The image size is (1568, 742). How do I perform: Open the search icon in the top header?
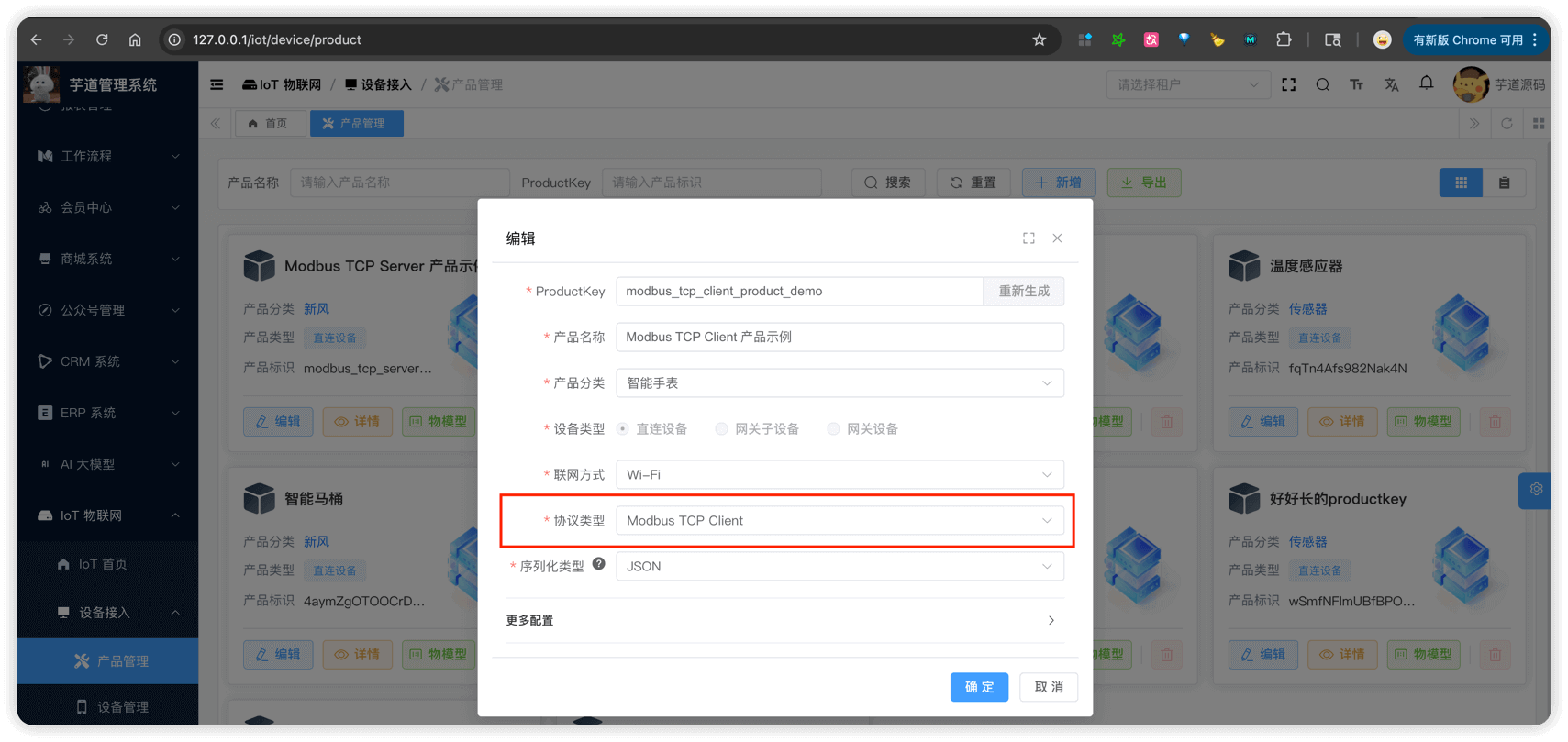pyautogui.click(x=1322, y=84)
